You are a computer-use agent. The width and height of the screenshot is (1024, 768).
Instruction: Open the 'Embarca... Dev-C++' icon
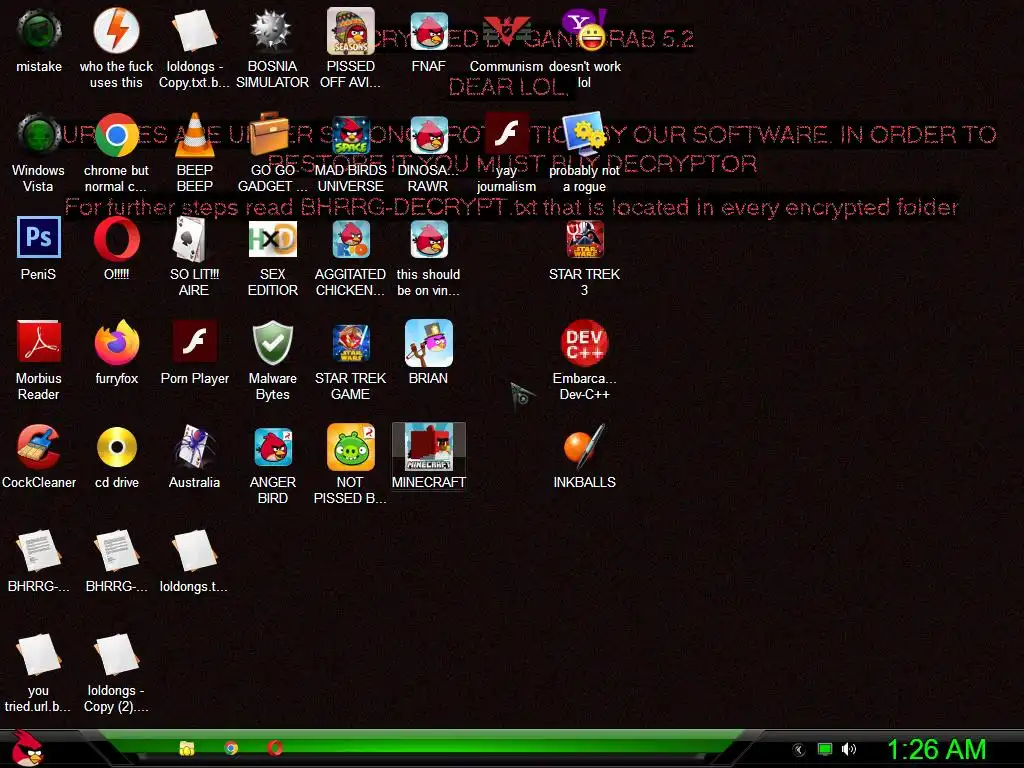pos(584,343)
